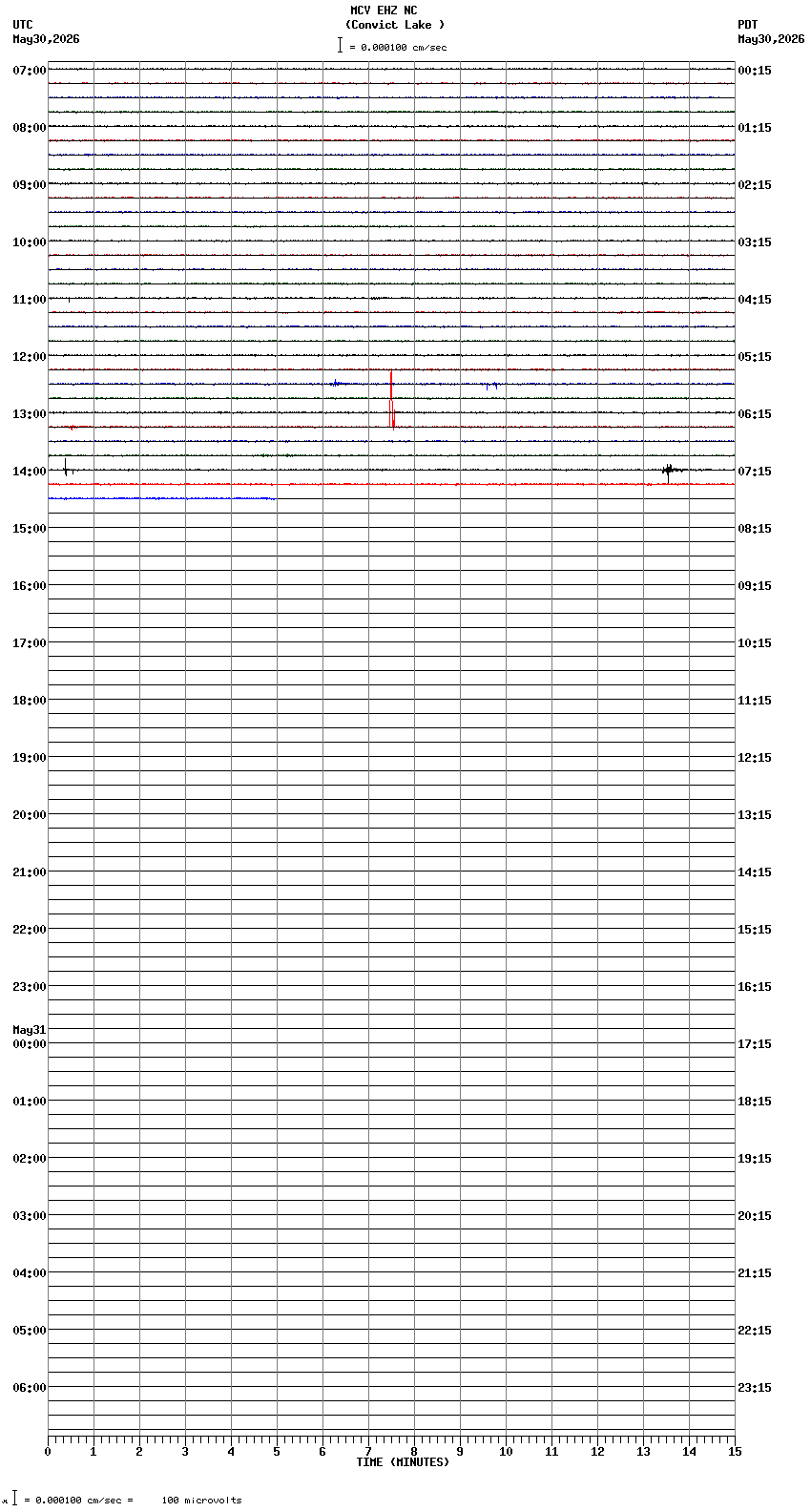Click the black spike at start of 14:00 trace
Viewport: 811px width, 1512px height.
point(66,467)
